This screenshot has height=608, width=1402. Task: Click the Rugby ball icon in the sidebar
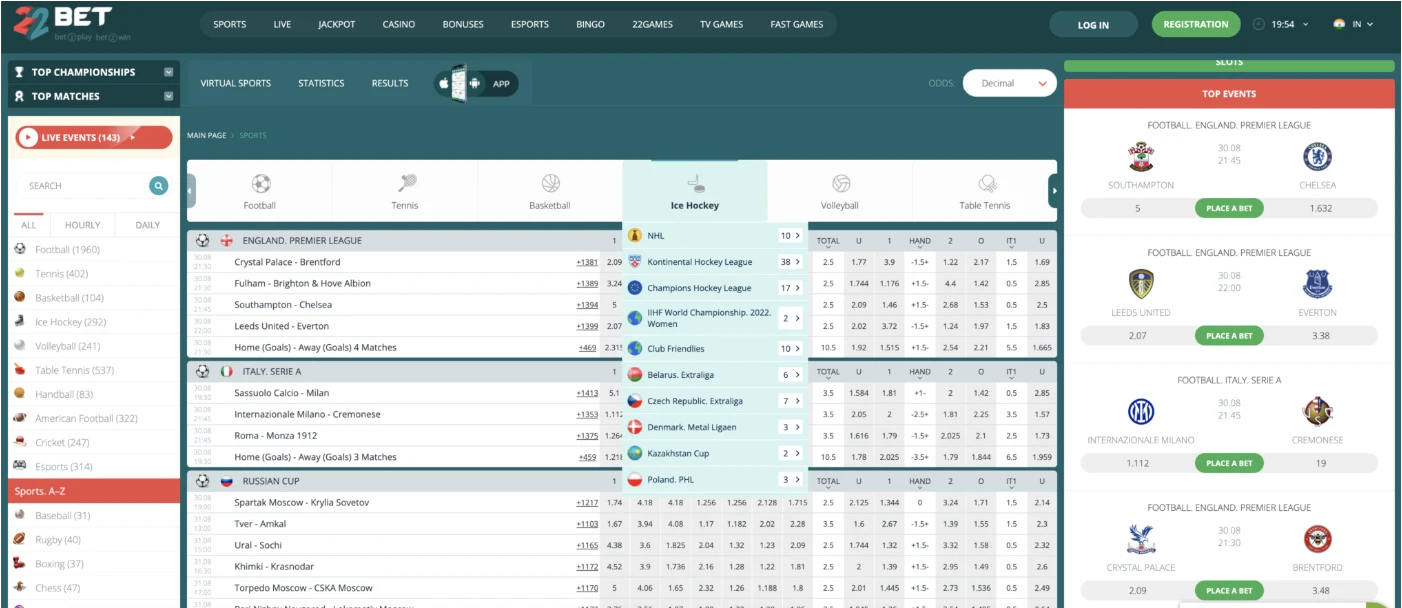point(20,539)
